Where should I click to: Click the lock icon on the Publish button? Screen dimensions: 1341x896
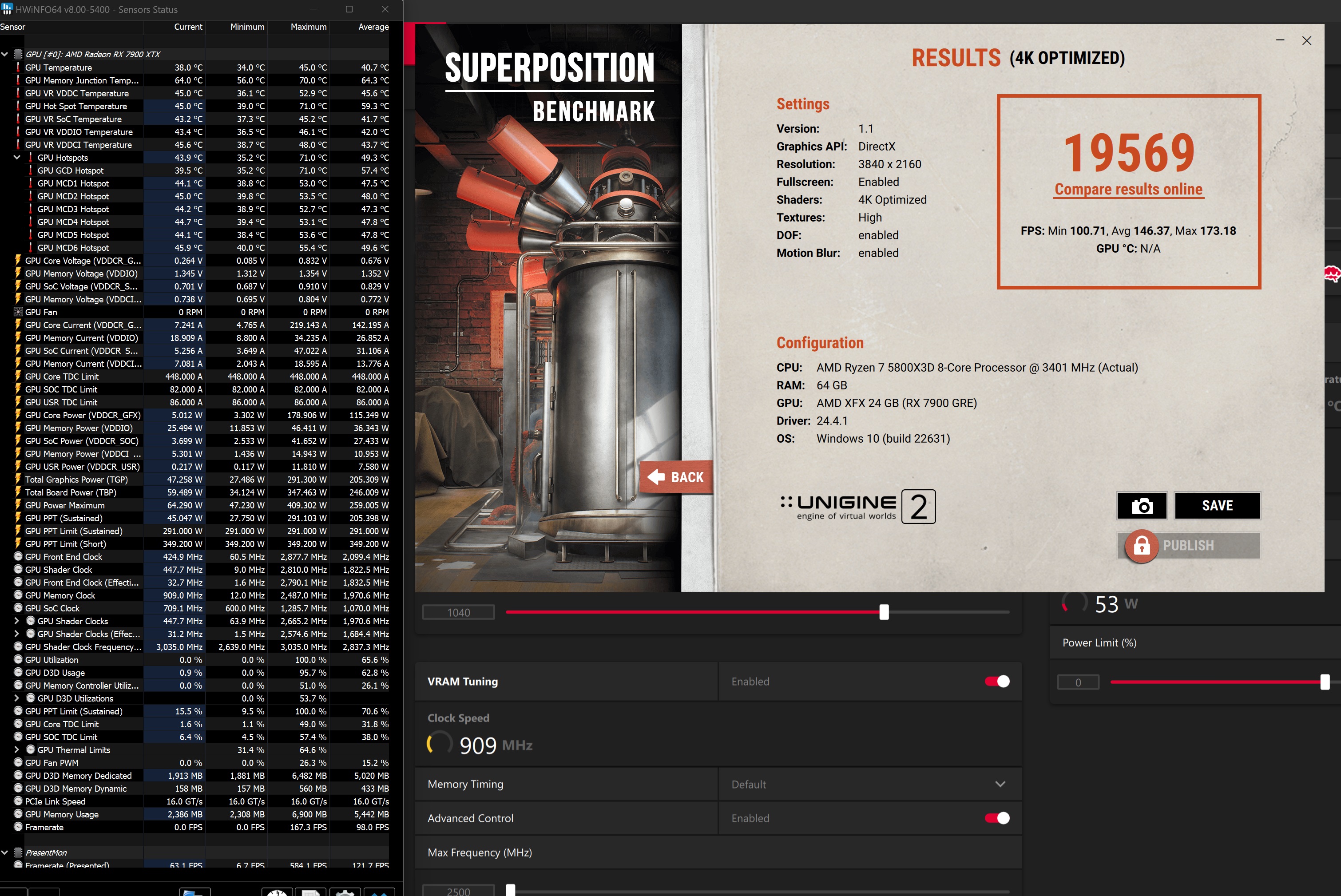(x=1142, y=546)
